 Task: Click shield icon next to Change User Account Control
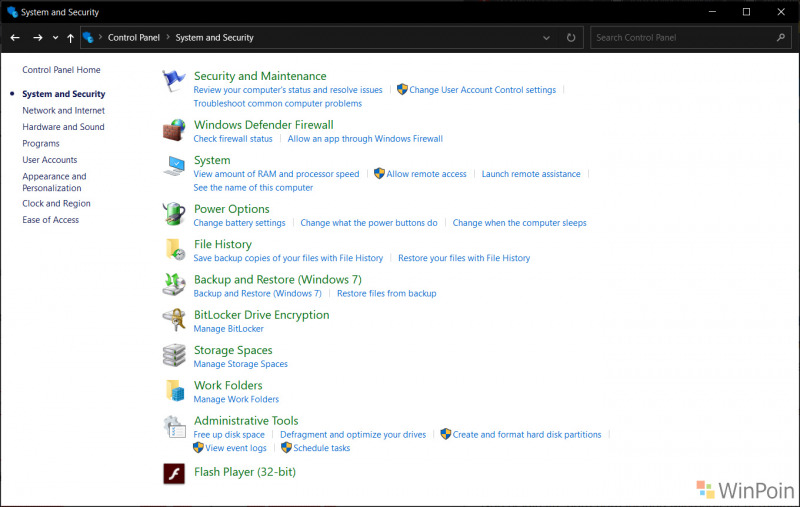pyautogui.click(x=402, y=89)
